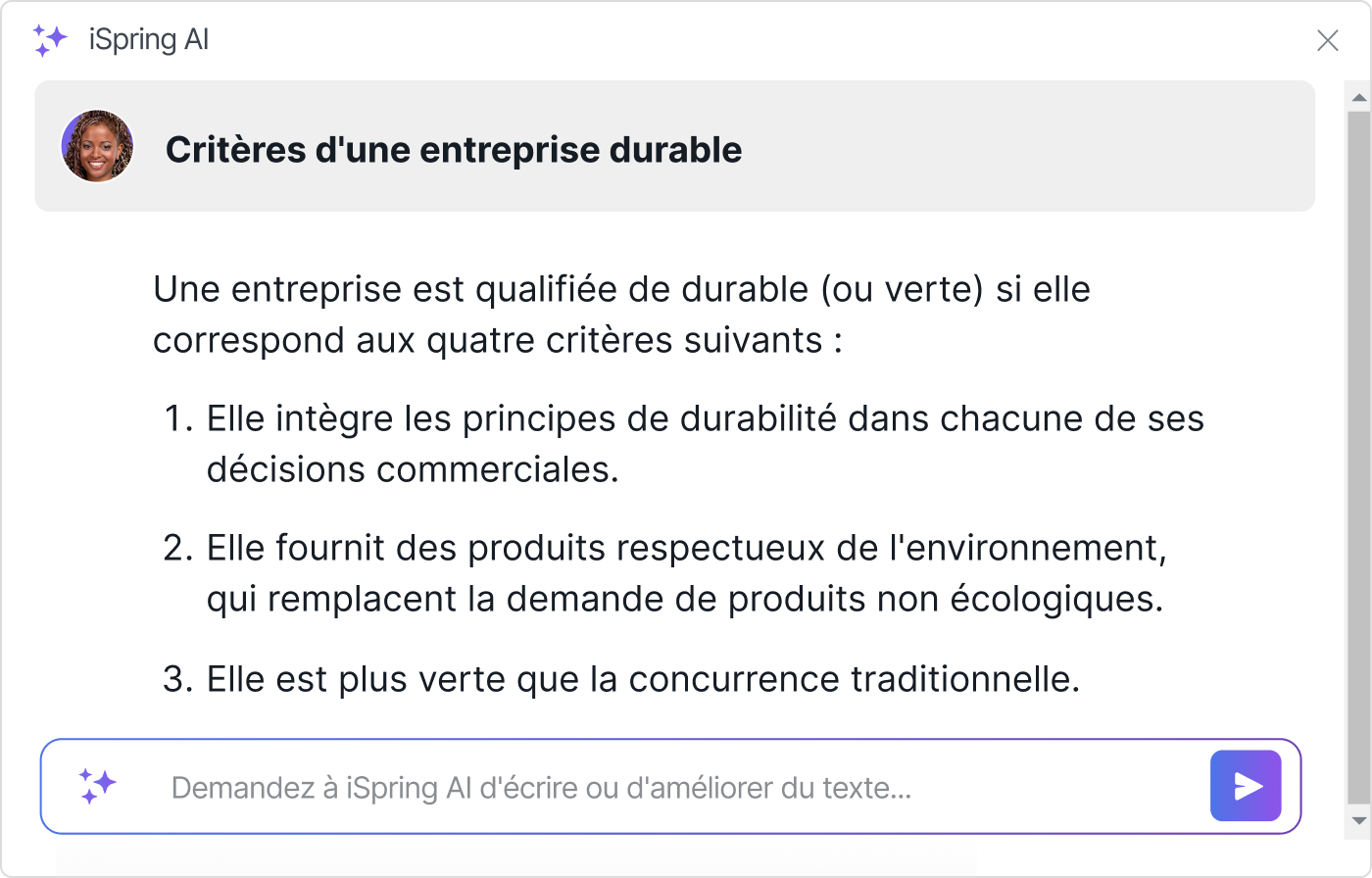Click the X to close iSpring AI
Screen dimensions: 1372x878
1328,41
